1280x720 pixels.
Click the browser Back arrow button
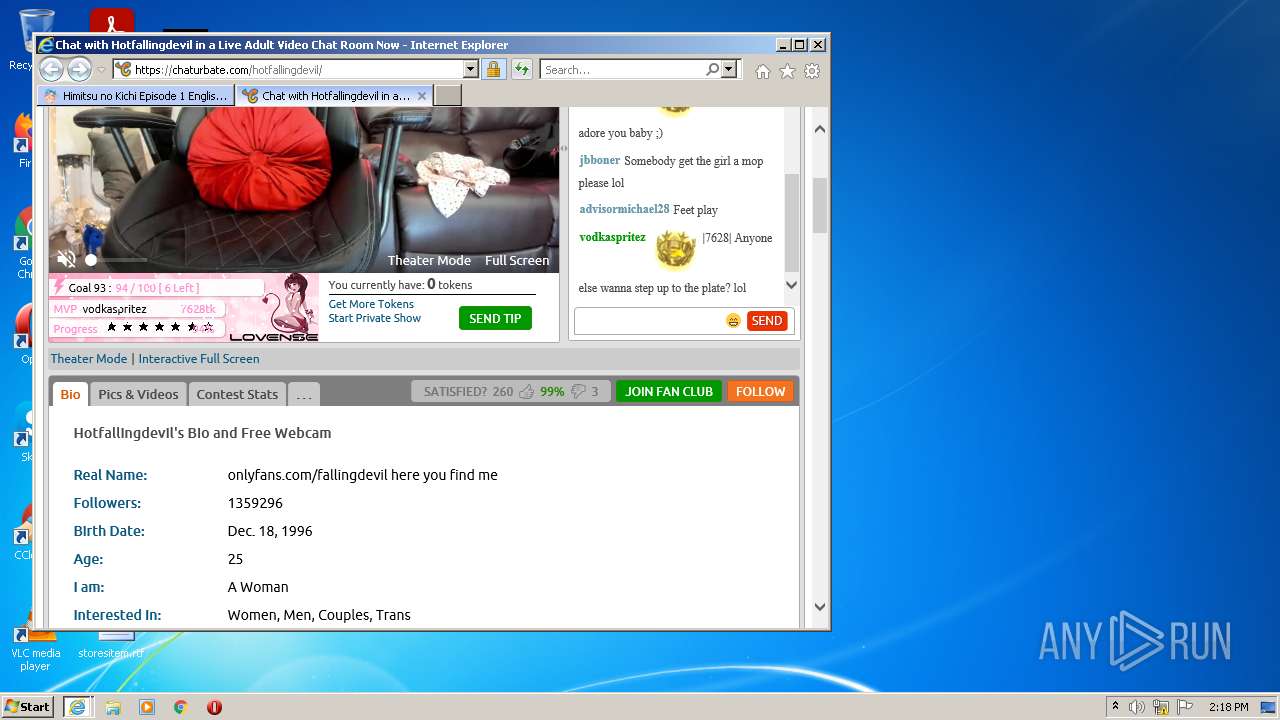[x=51, y=69]
